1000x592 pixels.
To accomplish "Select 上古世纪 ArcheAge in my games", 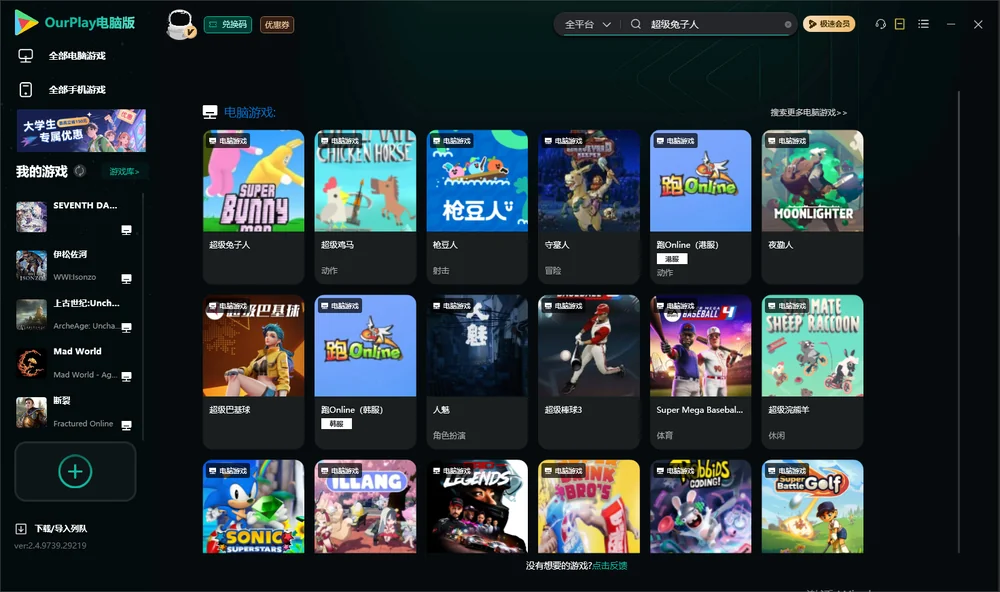I will 75,314.
